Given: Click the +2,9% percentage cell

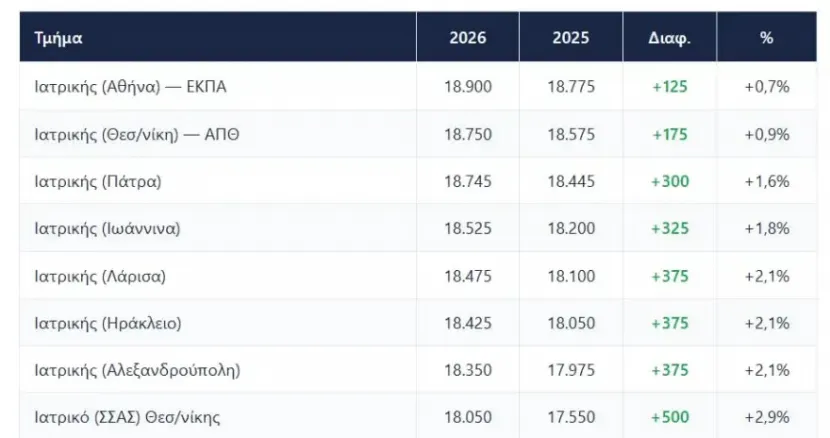Looking at the screenshot, I should (766, 417).
